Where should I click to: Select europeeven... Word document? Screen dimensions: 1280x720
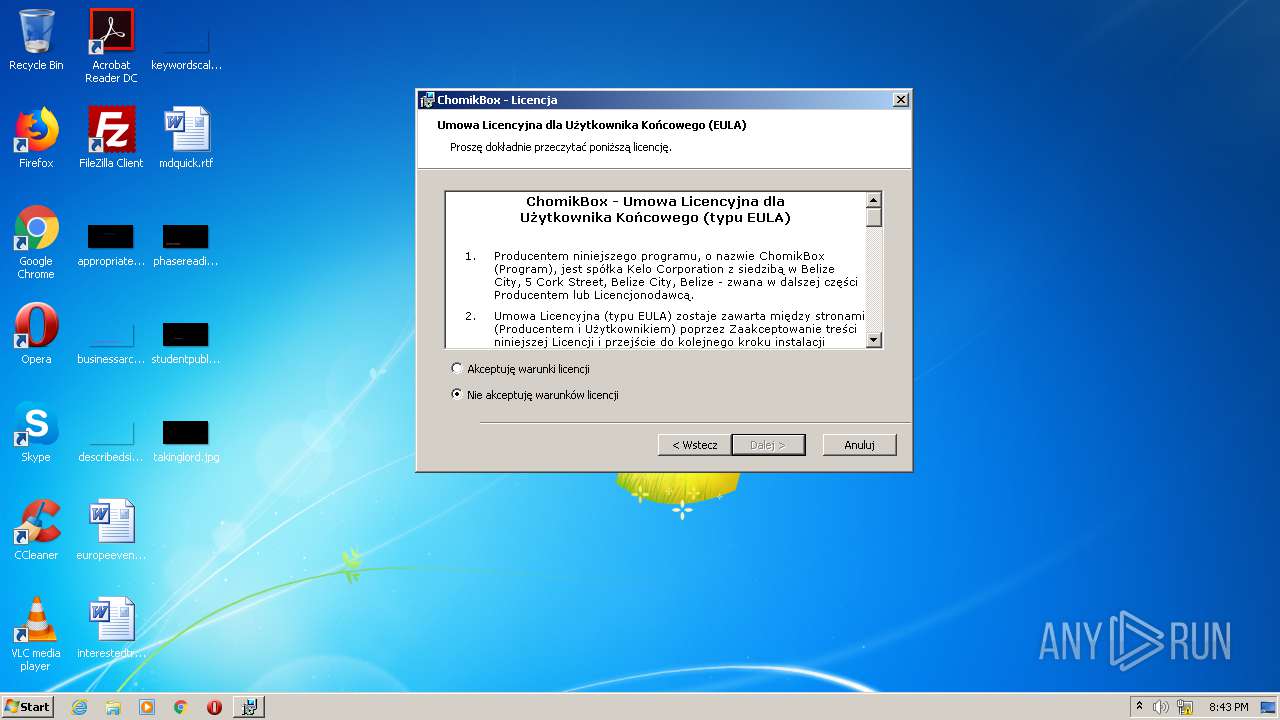(111, 530)
